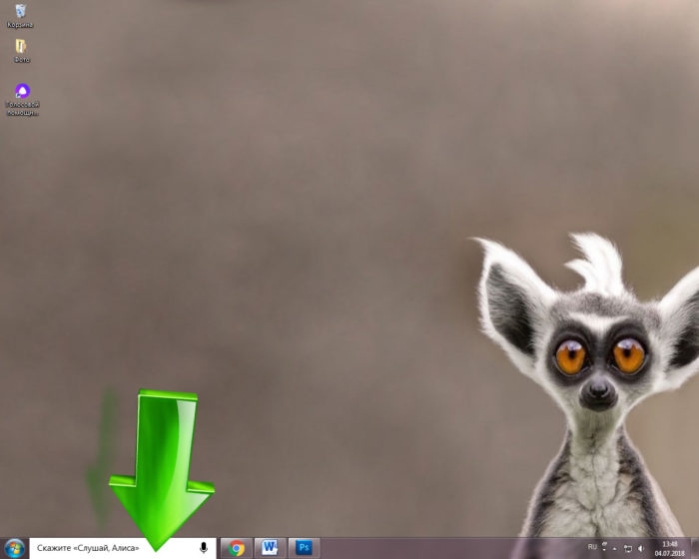The width and height of the screenshot is (699, 559).
Task: Click the «Слушай, Алиса» search field
Action: click(123, 548)
